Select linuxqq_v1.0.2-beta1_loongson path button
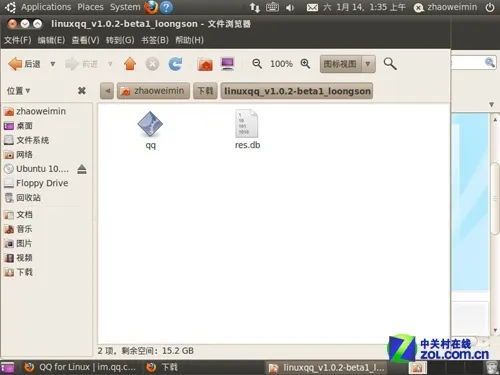Image resolution: width=500 pixels, height=375 pixels. coord(297,91)
